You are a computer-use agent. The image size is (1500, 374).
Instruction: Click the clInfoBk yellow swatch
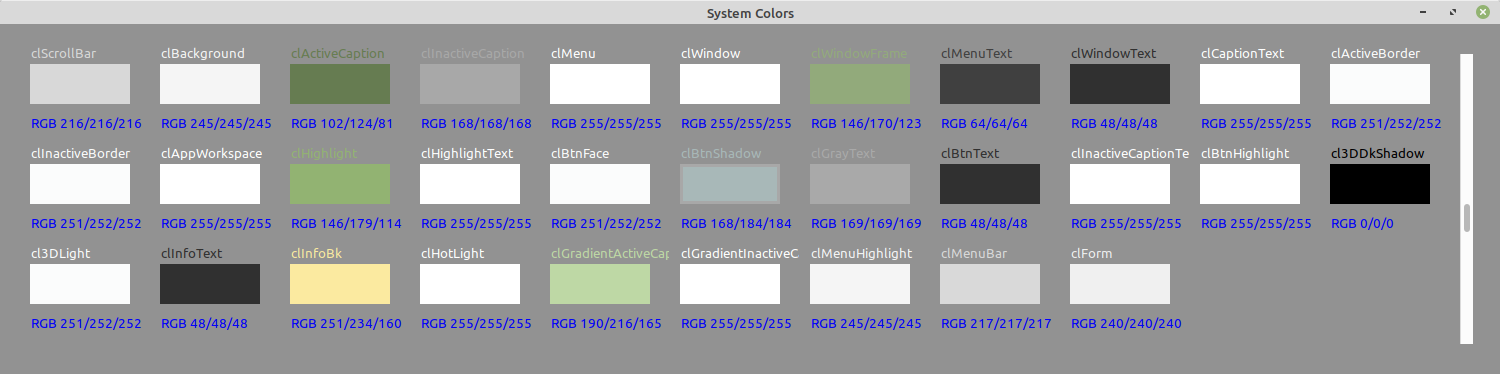(x=340, y=284)
